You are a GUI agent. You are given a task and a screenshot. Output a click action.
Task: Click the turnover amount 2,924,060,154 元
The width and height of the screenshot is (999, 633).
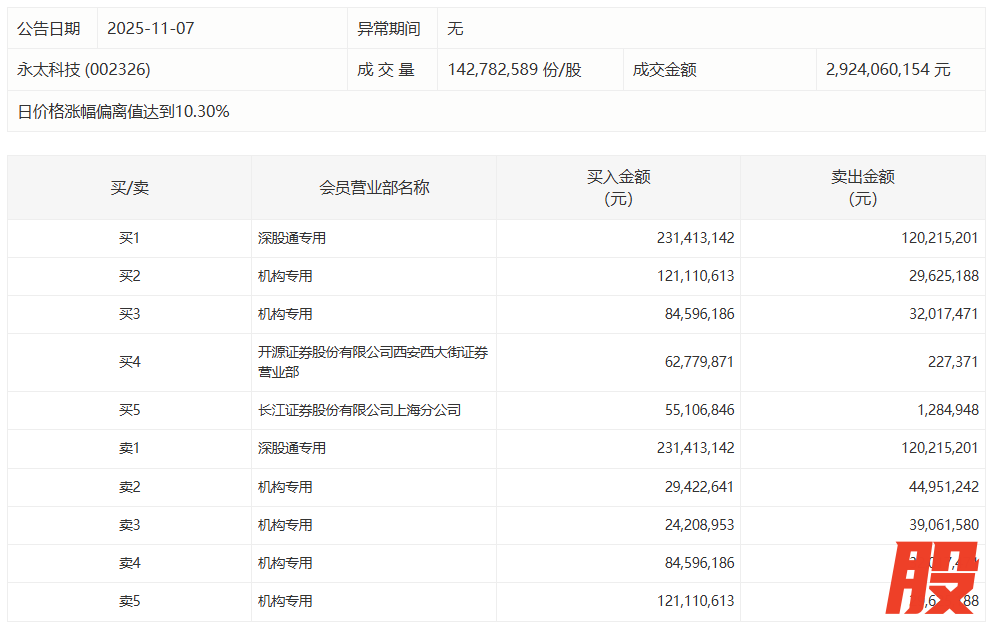click(x=888, y=70)
